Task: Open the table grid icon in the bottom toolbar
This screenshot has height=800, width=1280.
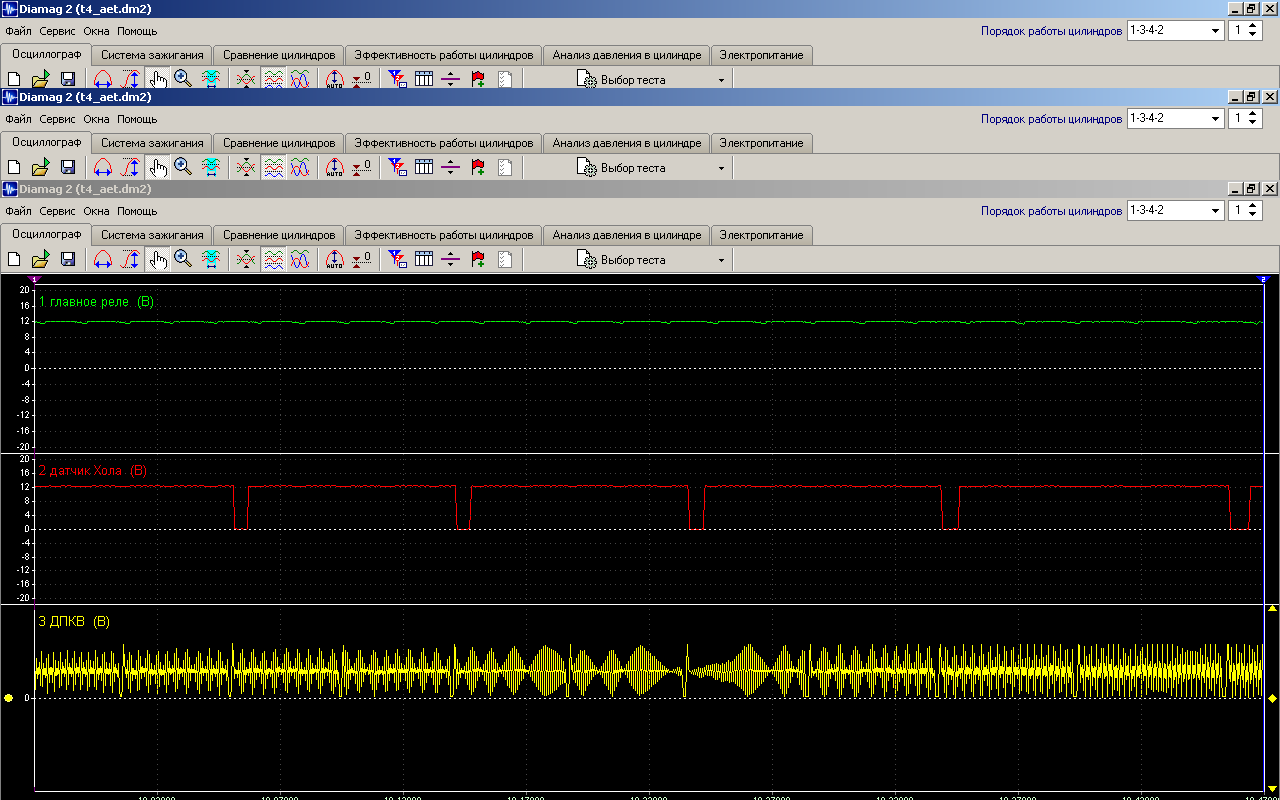Action: (424, 260)
